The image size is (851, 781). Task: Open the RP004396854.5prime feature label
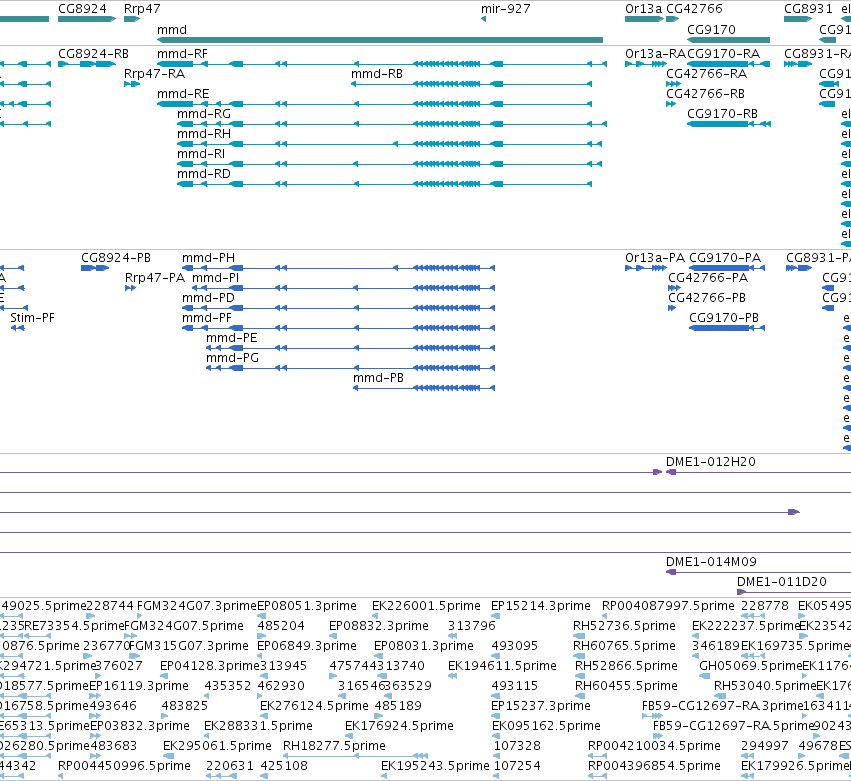[654, 766]
